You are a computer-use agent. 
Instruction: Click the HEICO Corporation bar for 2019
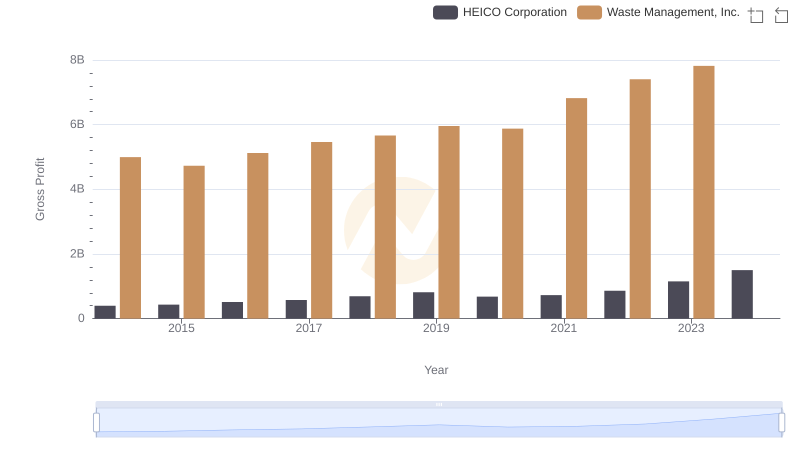pos(423,305)
